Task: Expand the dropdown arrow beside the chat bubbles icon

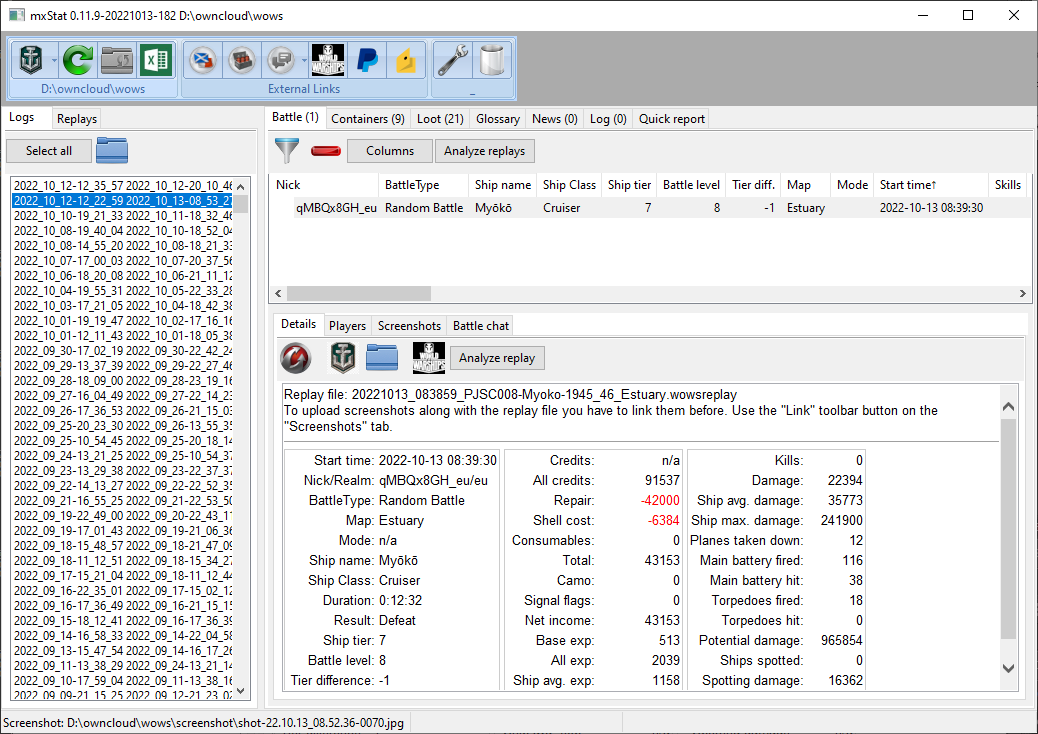Action: tap(304, 60)
